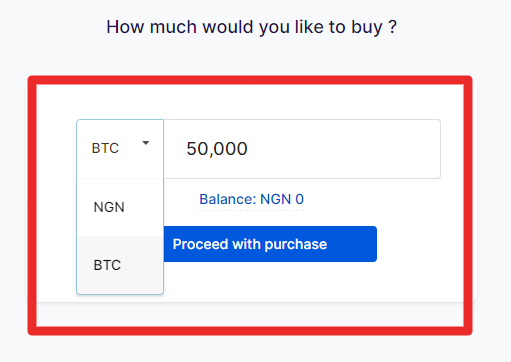The image size is (511, 362).
Task: Click empty space right of 50,000 in amount box
Action: point(343,149)
